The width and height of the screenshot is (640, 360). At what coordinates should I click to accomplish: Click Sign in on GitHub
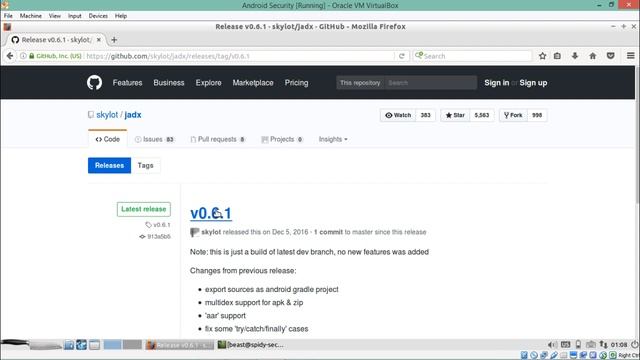tap(496, 82)
